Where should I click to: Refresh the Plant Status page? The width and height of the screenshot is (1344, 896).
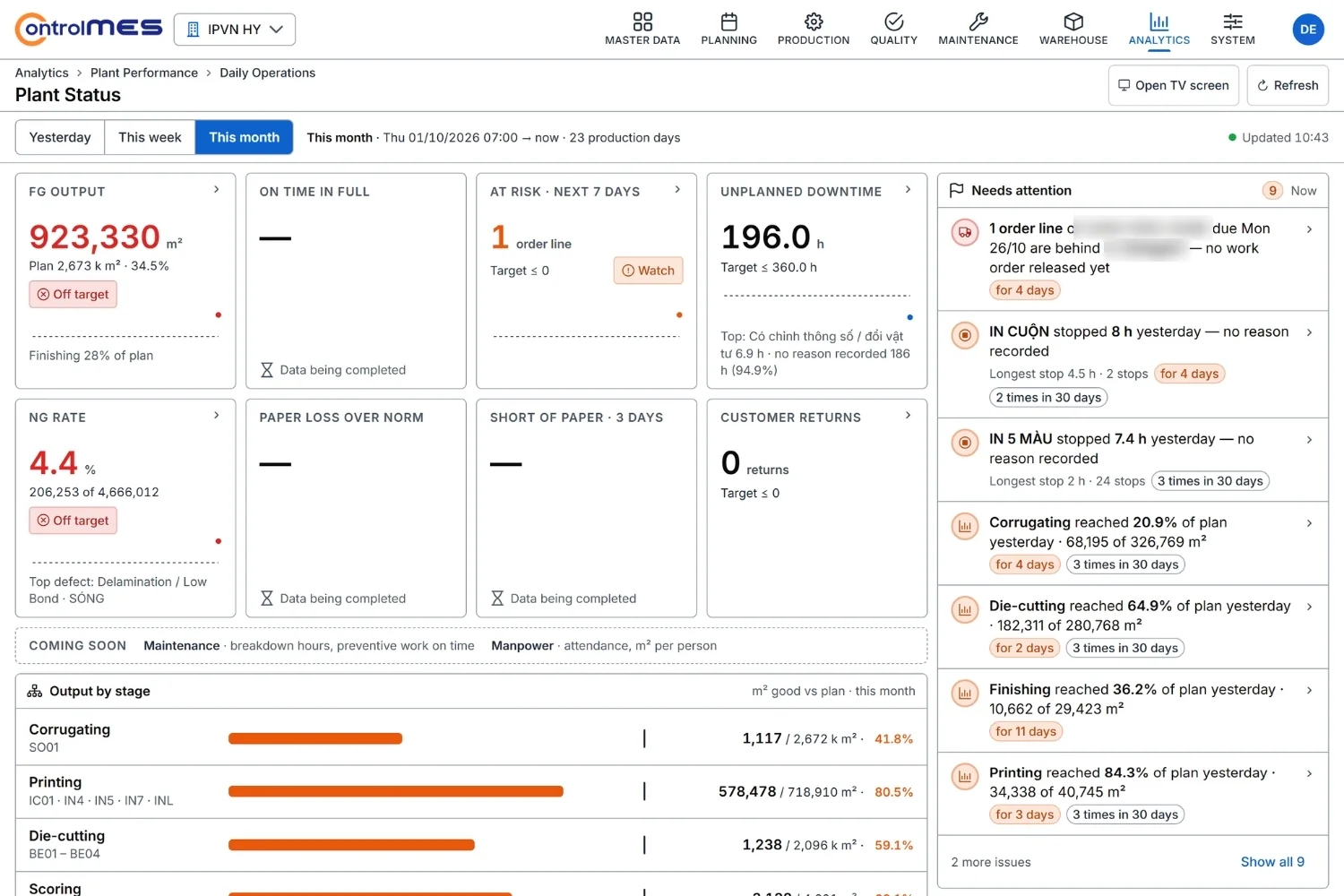pos(1288,85)
